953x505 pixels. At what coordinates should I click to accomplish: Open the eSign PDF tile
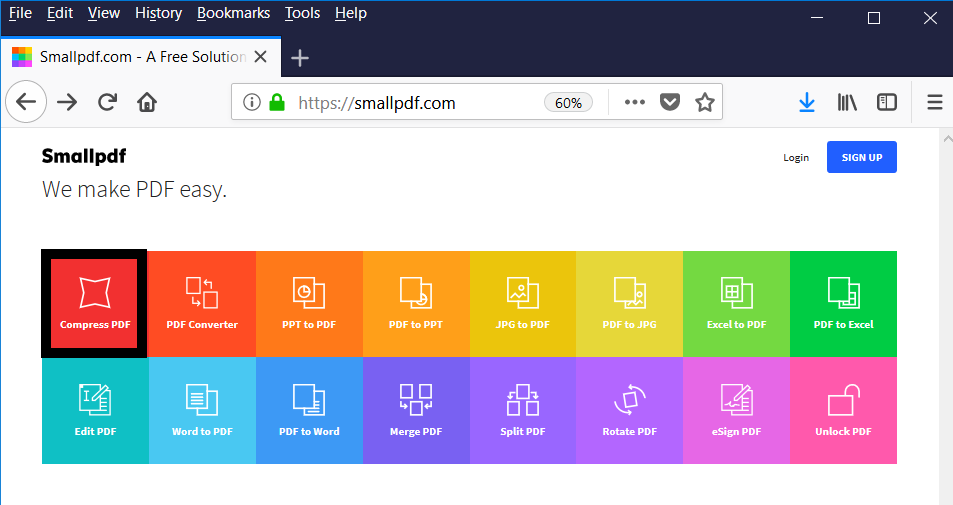(x=737, y=411)
